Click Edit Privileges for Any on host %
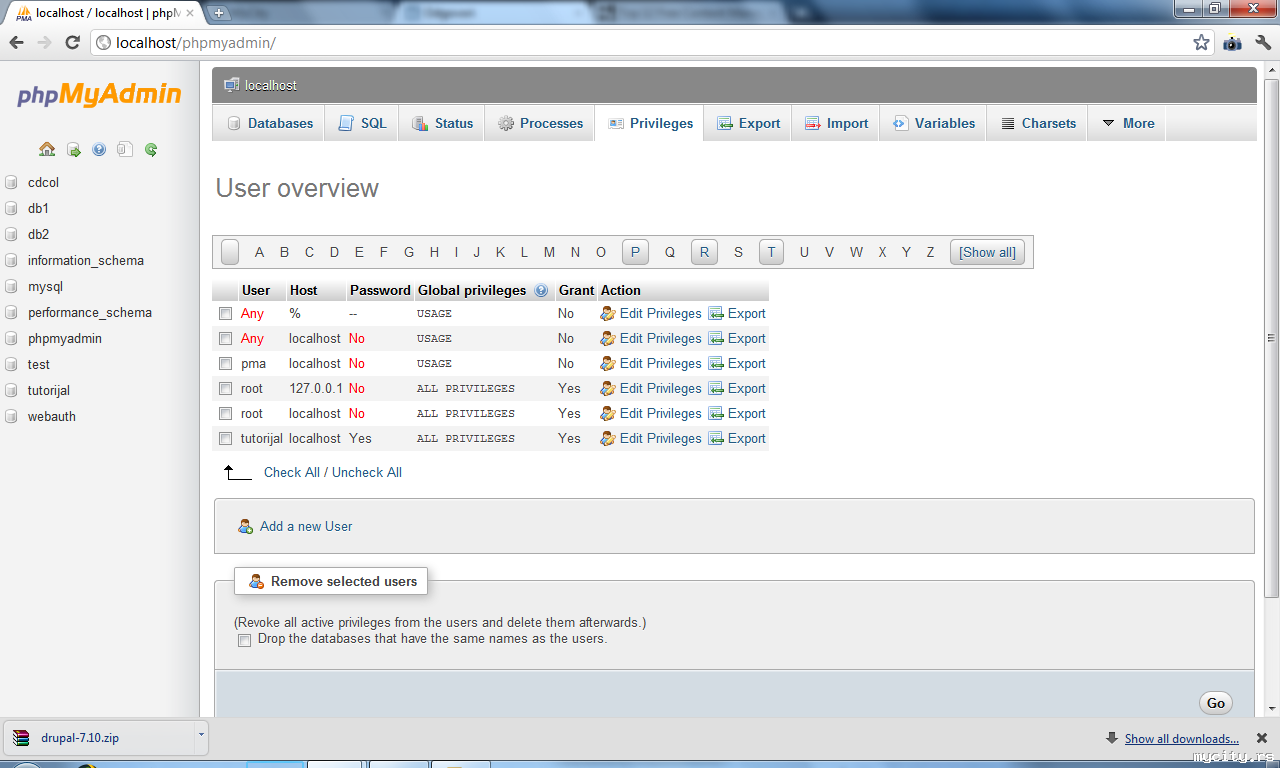1280x768 pixels. click(651, 314)
